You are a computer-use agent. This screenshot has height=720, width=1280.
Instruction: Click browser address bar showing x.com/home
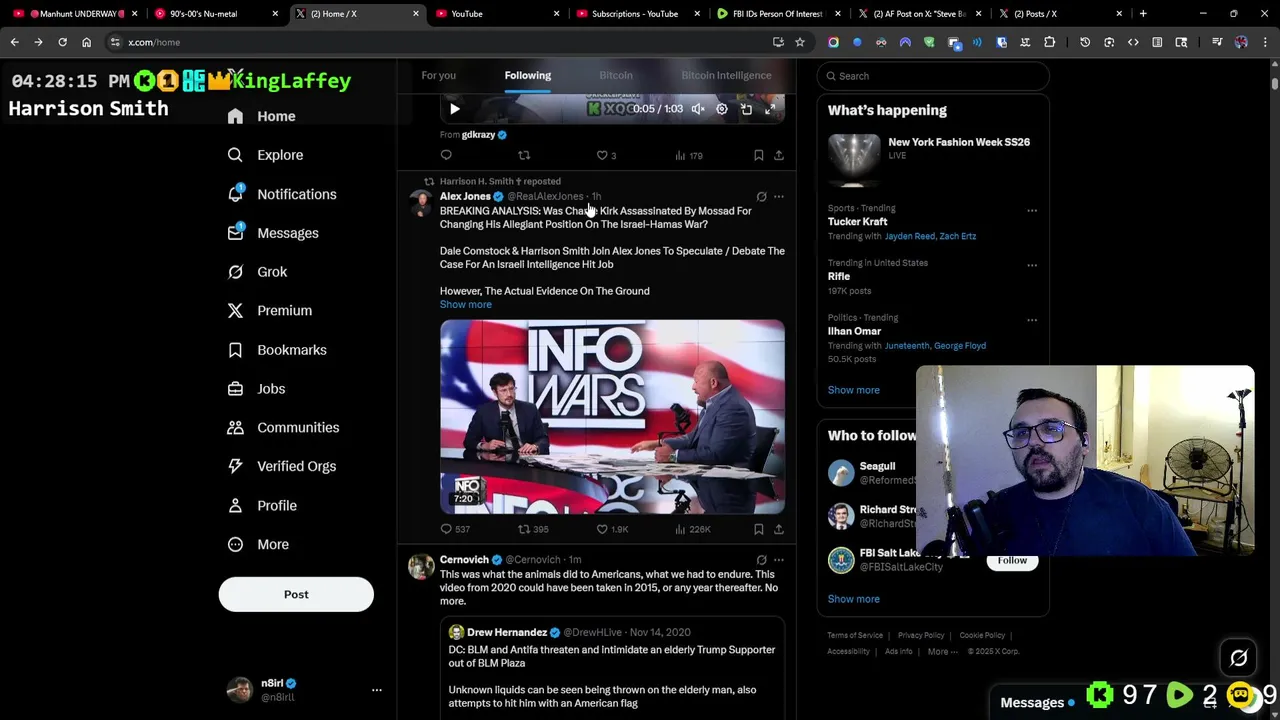[440, 42]
